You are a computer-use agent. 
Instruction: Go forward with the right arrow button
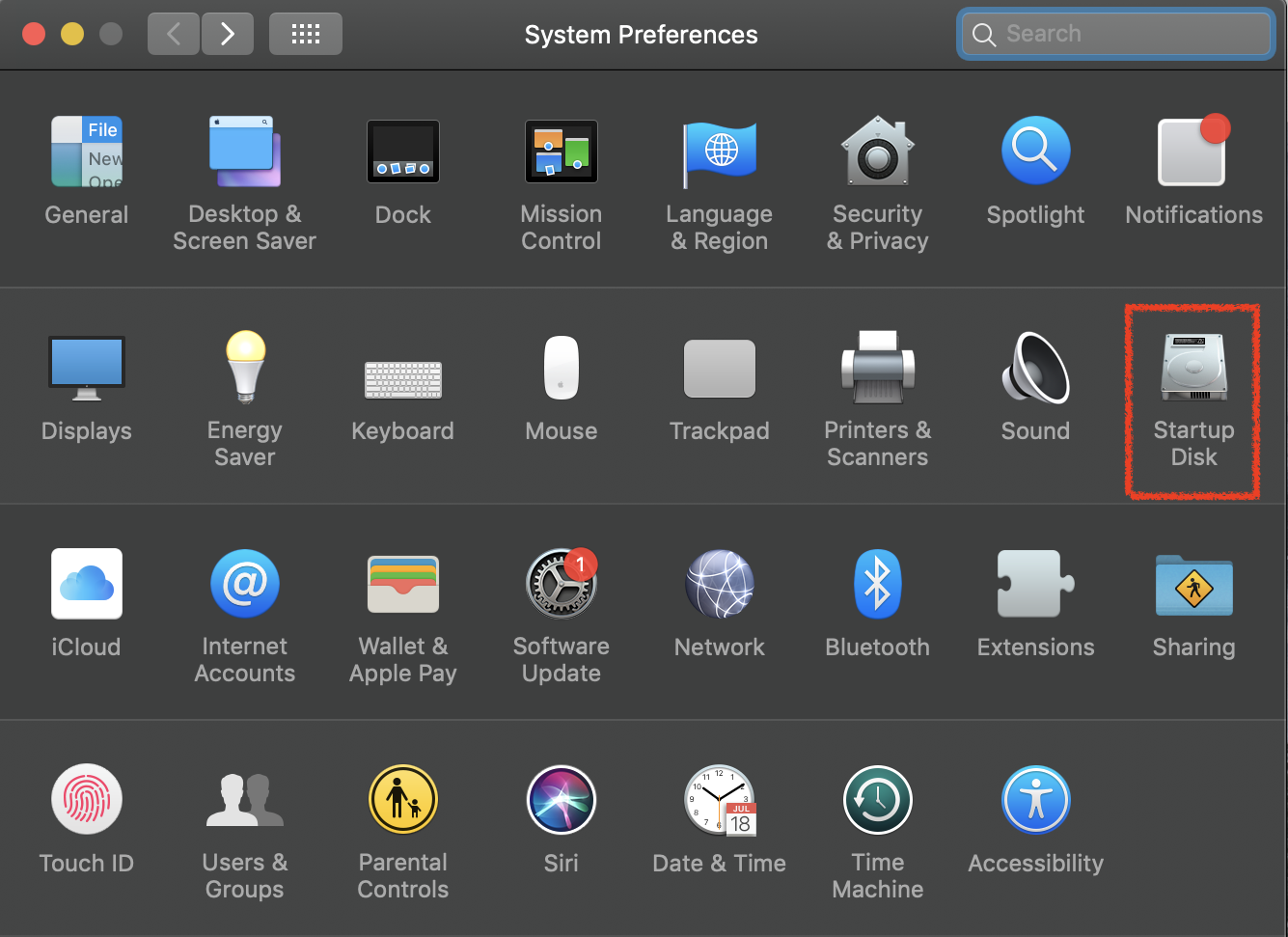pyautogui.click(x=228, y=35)
